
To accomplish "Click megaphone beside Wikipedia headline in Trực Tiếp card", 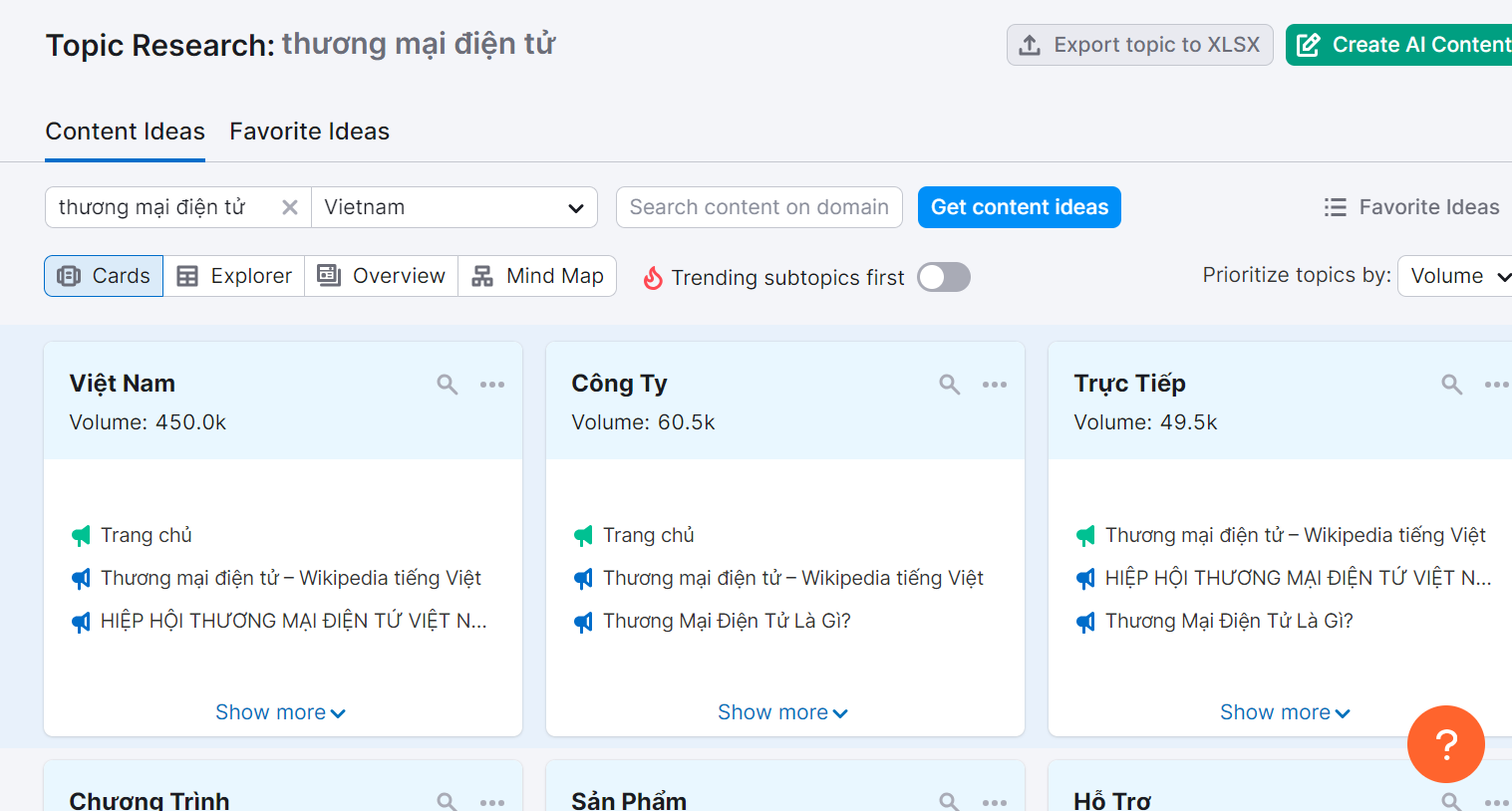I will (1085, 536).
